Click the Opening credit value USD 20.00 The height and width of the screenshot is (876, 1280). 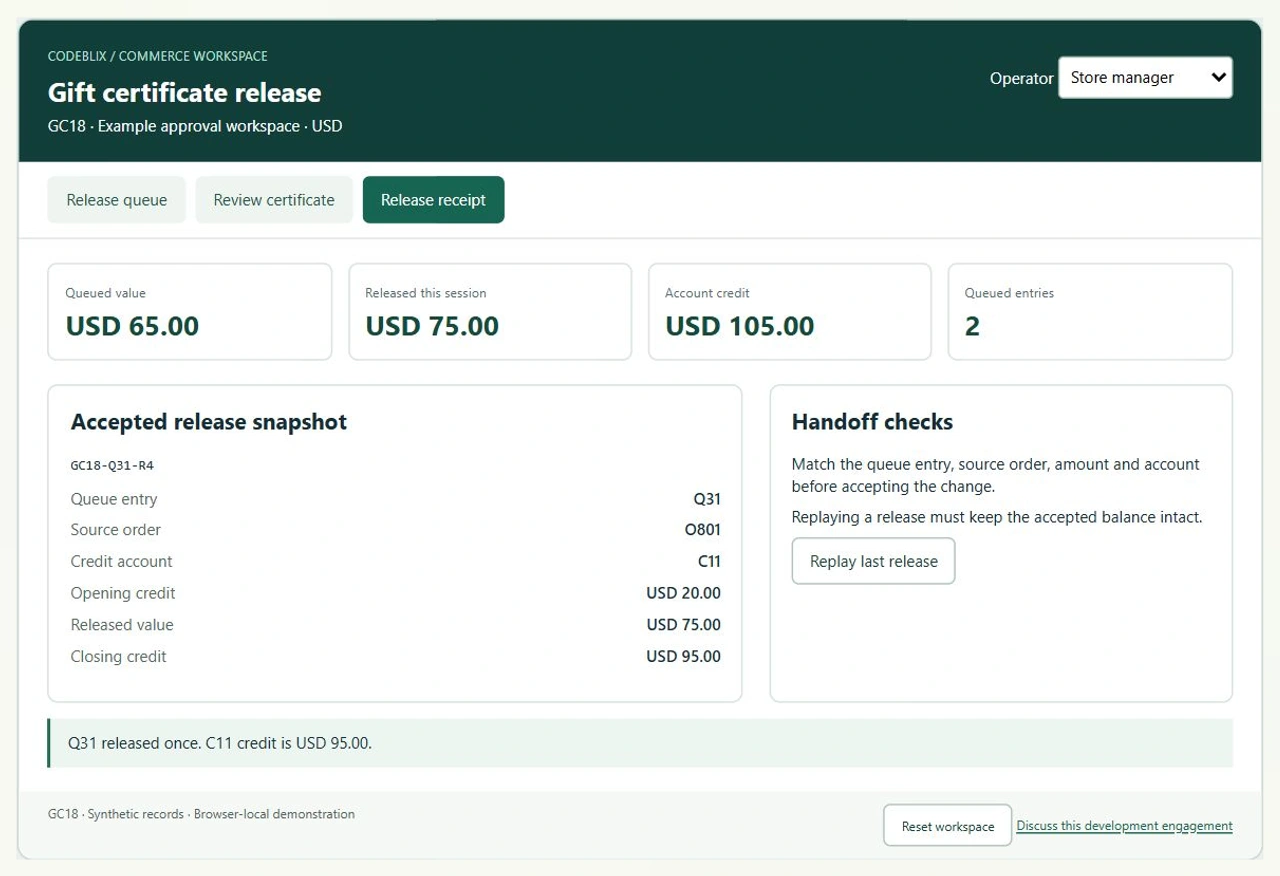click(683, 593)
